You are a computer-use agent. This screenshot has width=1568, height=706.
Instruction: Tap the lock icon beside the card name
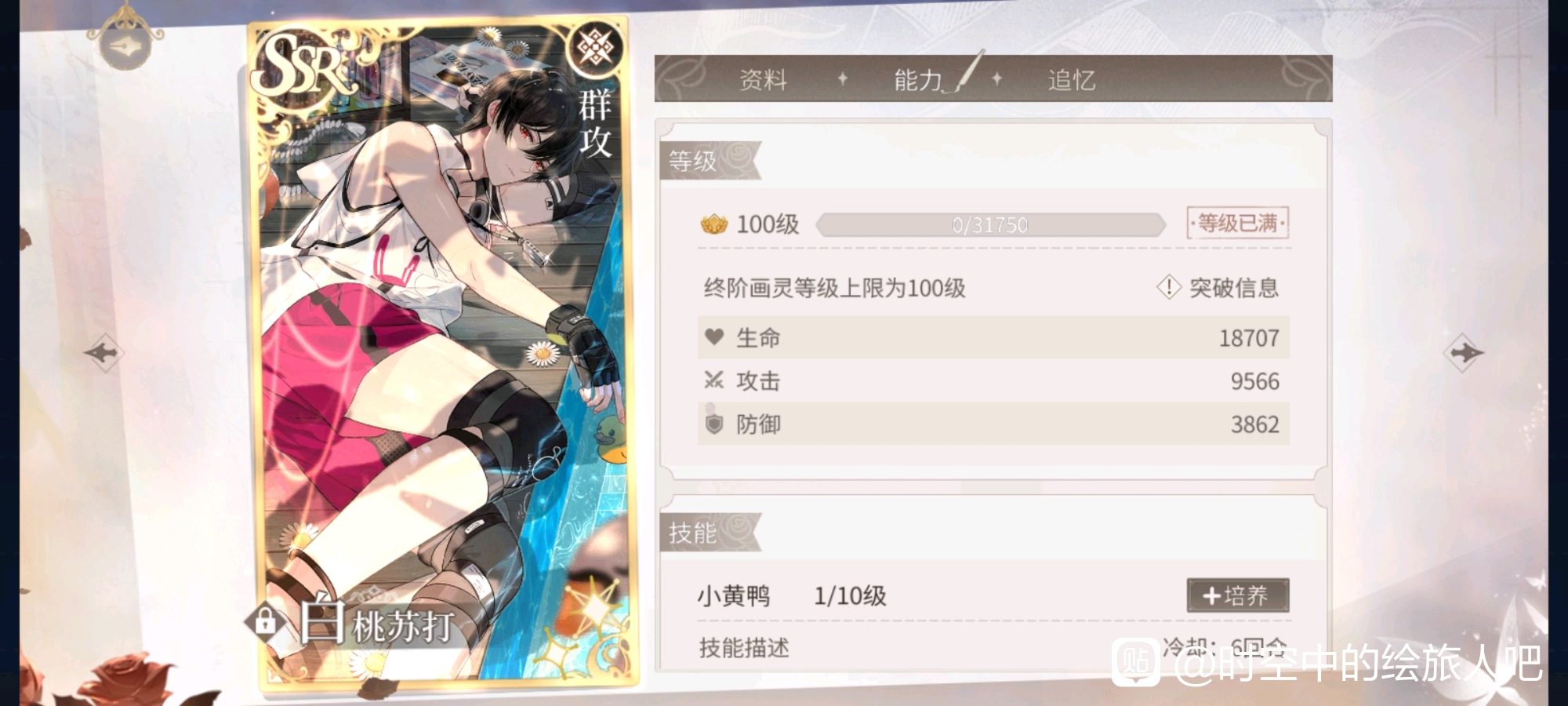point(265,622)
